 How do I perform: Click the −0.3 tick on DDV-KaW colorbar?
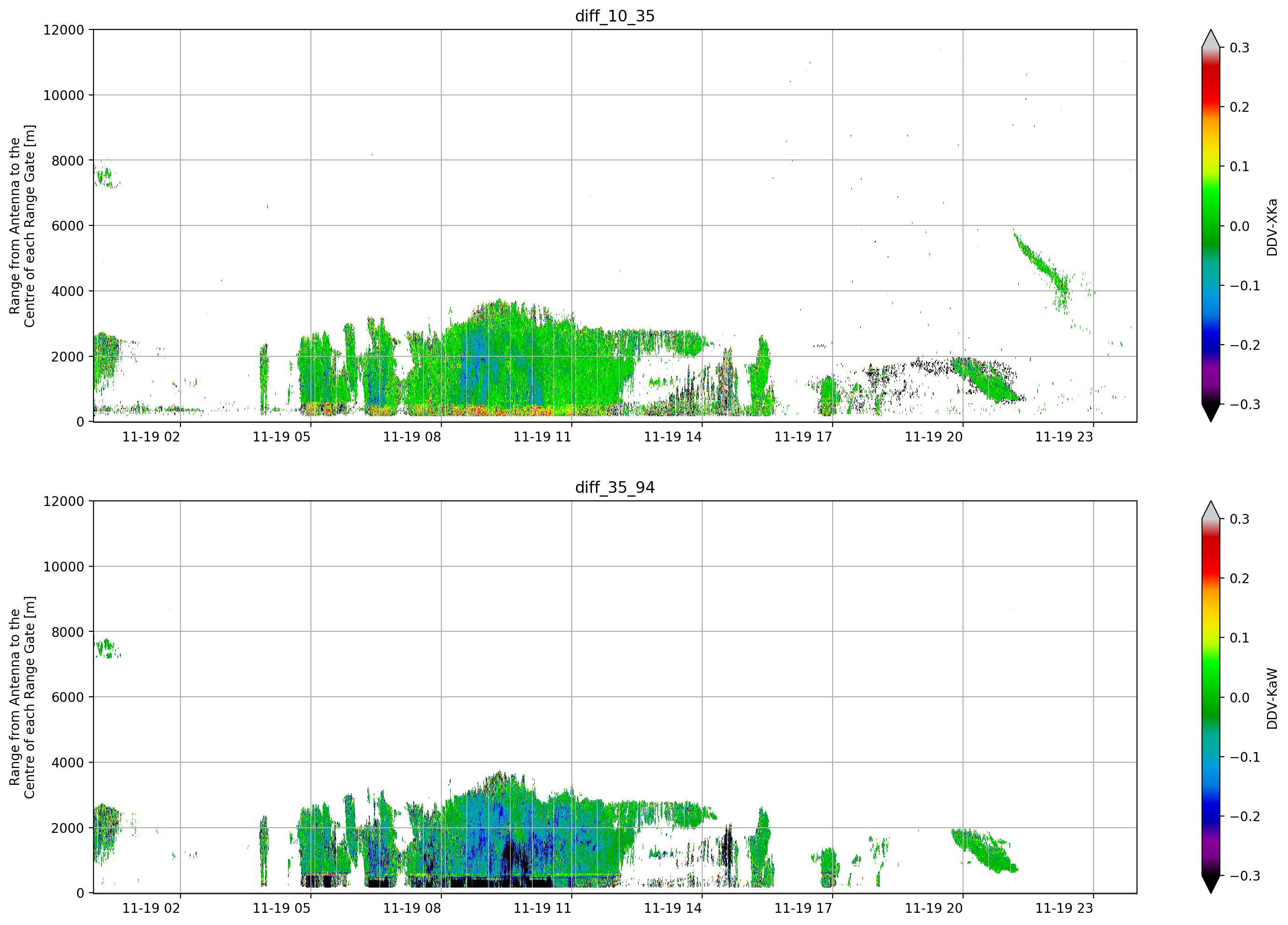(x=1245, y=875)
